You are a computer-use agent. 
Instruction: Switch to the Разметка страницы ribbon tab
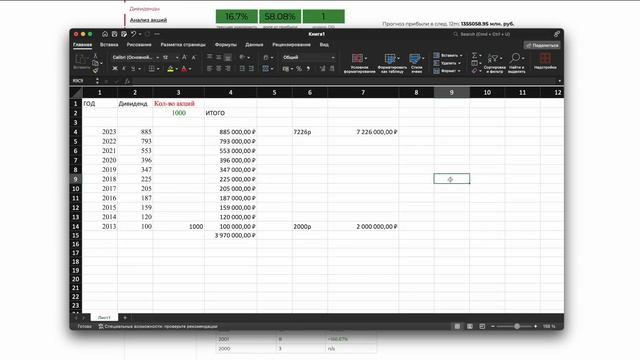coord(183,45)
